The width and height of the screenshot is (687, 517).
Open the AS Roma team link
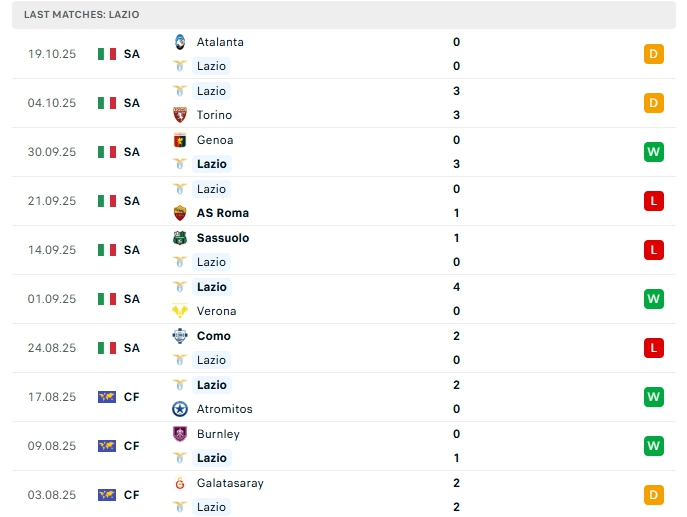pyautogui.click(x=222, y=213)
